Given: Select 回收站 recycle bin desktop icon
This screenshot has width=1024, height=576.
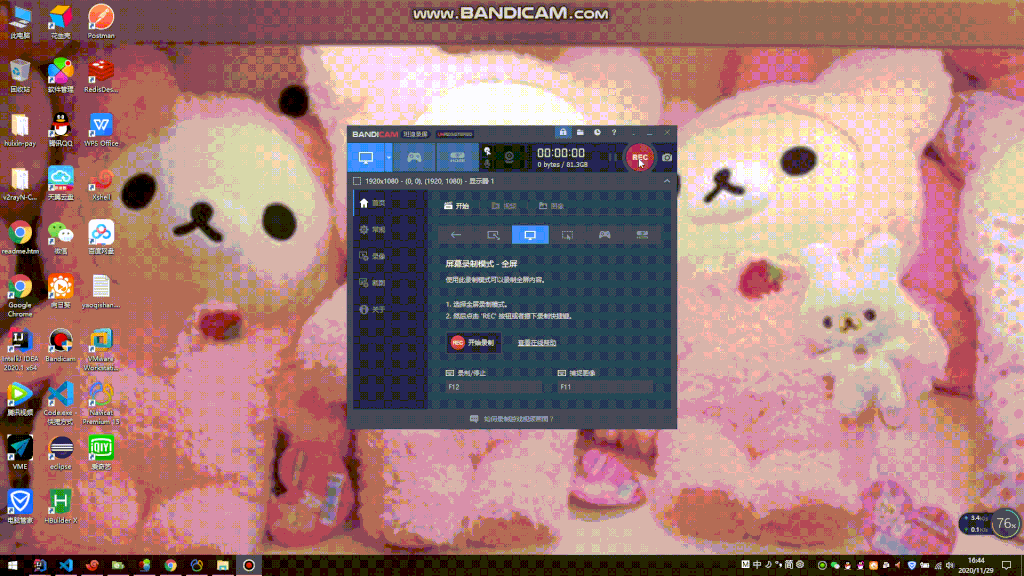Looking at the screenshot, I should 20,76.
